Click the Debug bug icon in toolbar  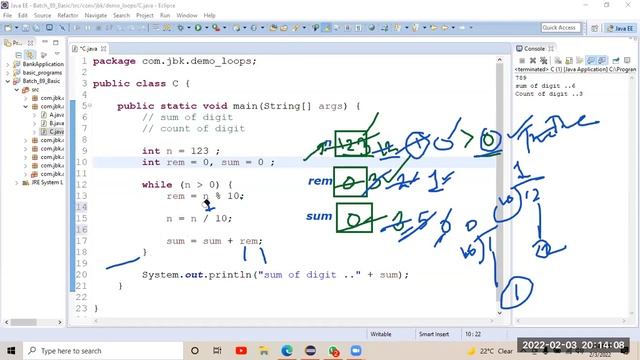(x=180, y=28)
